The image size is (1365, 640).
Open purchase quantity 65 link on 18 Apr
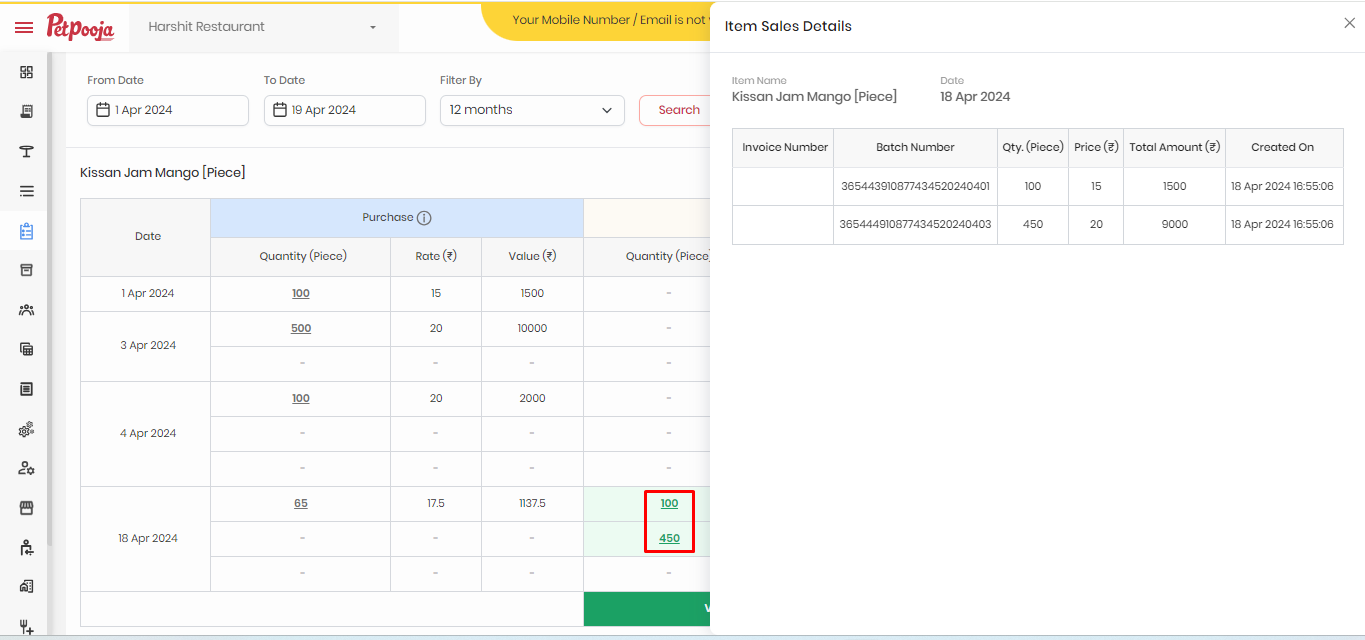pyautogui.click(x=301, y=504)
